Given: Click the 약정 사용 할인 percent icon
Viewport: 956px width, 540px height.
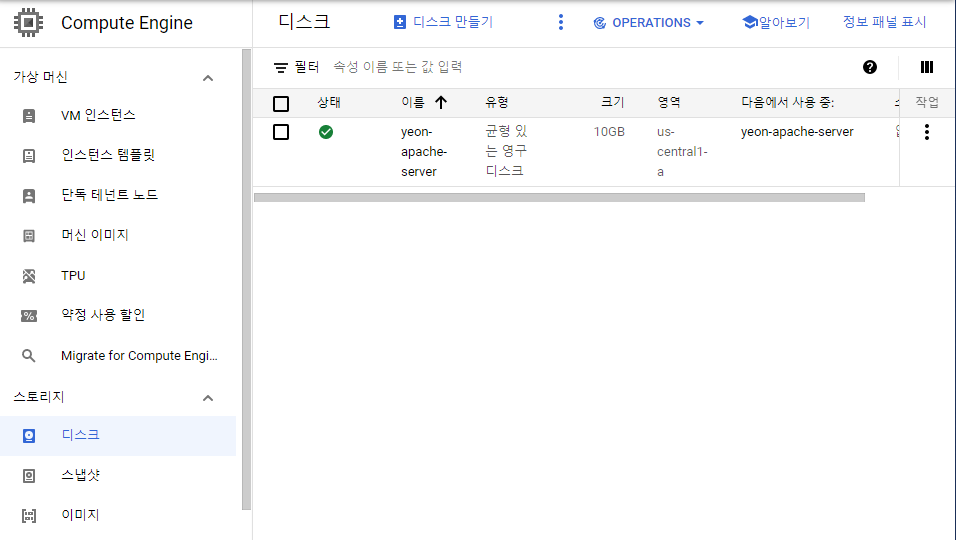Looking at the screenshot, I should click(29, 316).
